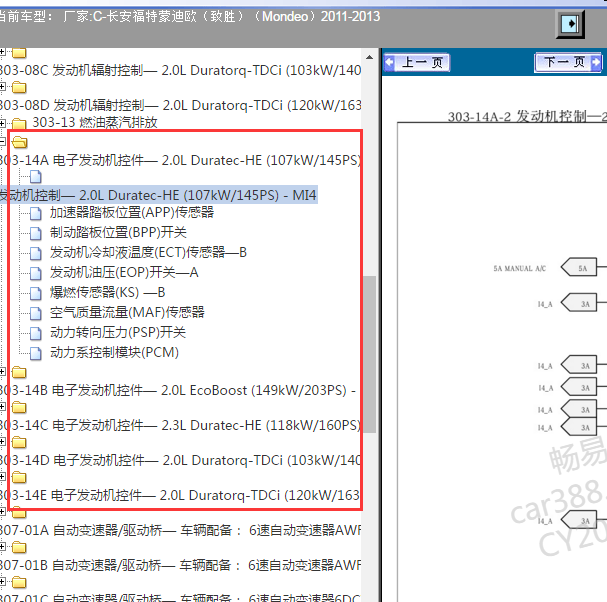Expand the 307-01A folder node
Screen dimensions: 607x602
(2, 512)
